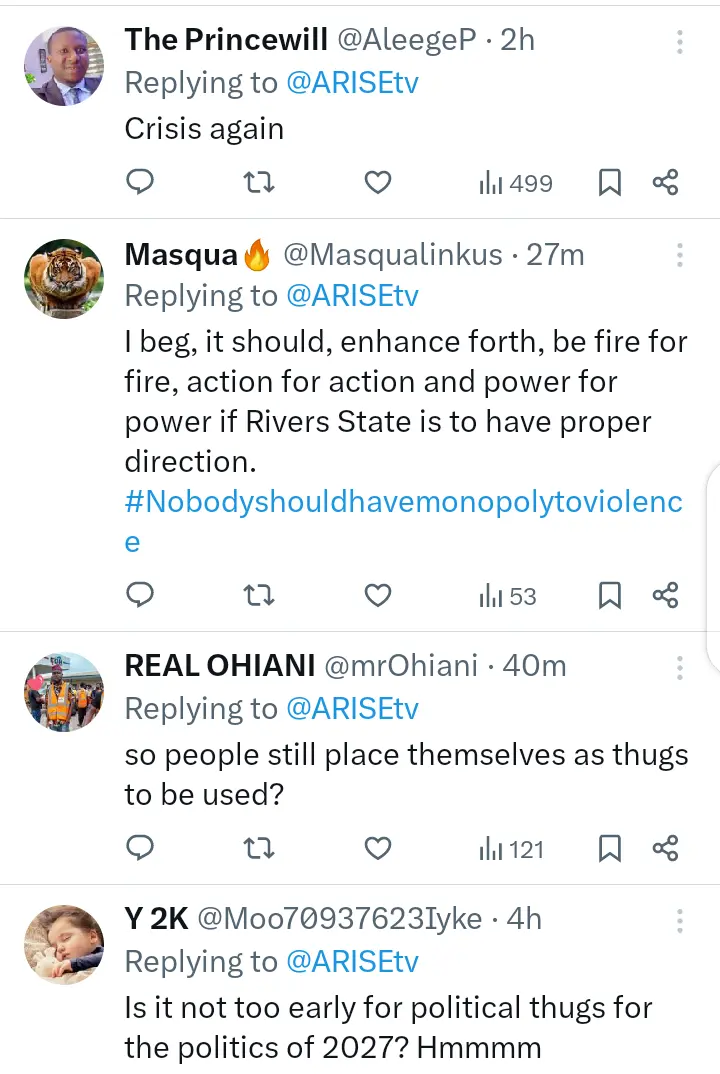Open more options for The Princewill's tweet

(679, 42)
